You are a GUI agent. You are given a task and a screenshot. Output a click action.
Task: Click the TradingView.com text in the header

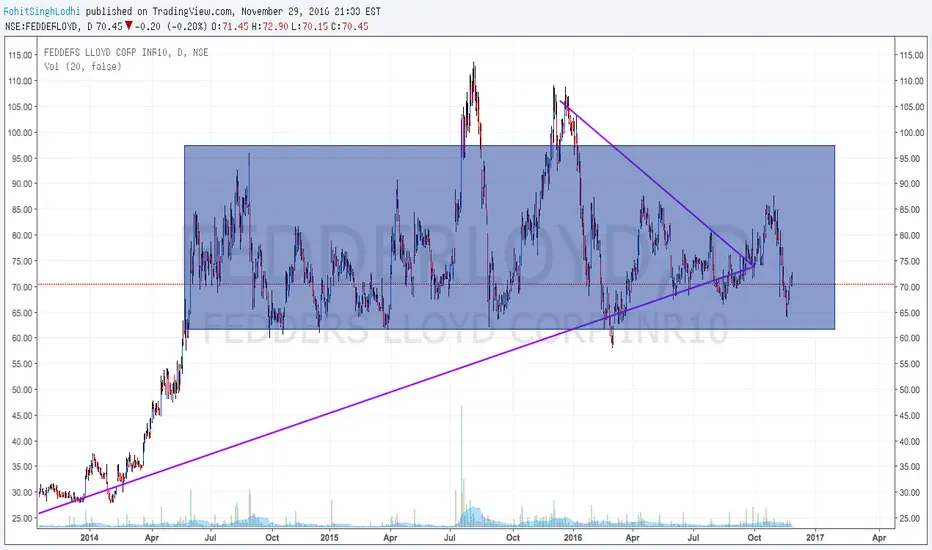click(192, 11)
